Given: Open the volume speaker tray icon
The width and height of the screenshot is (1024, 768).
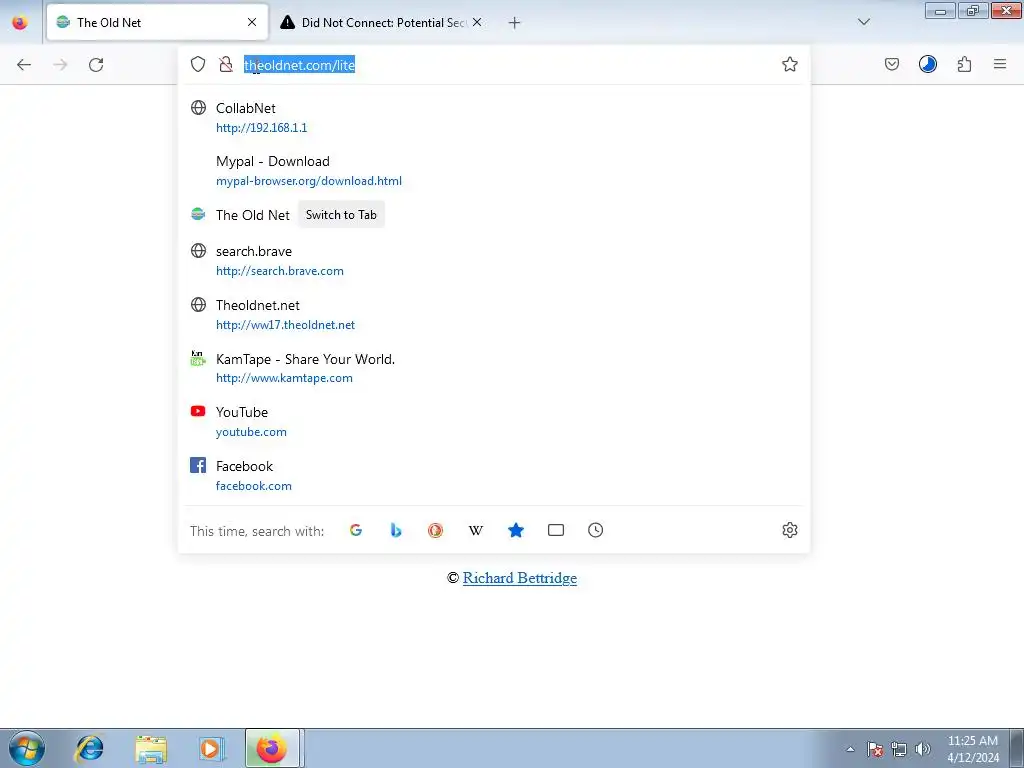Looking at the screenshot, I should coord(923,749).
